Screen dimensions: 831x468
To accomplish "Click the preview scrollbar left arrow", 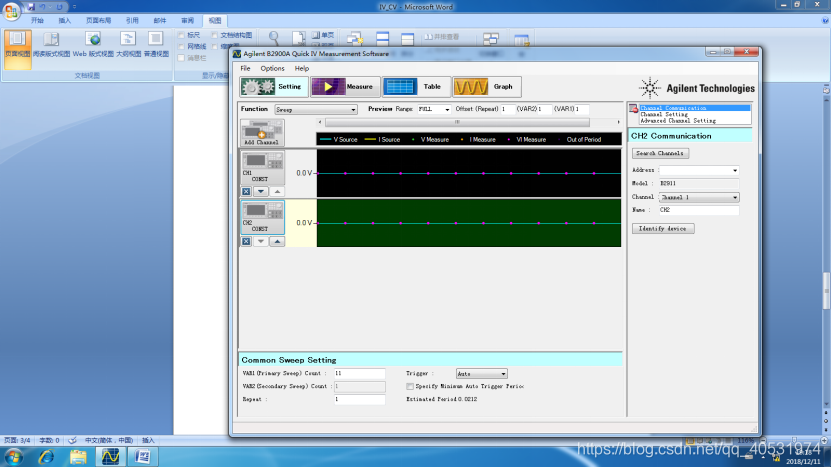I will (x=320, y=122).
